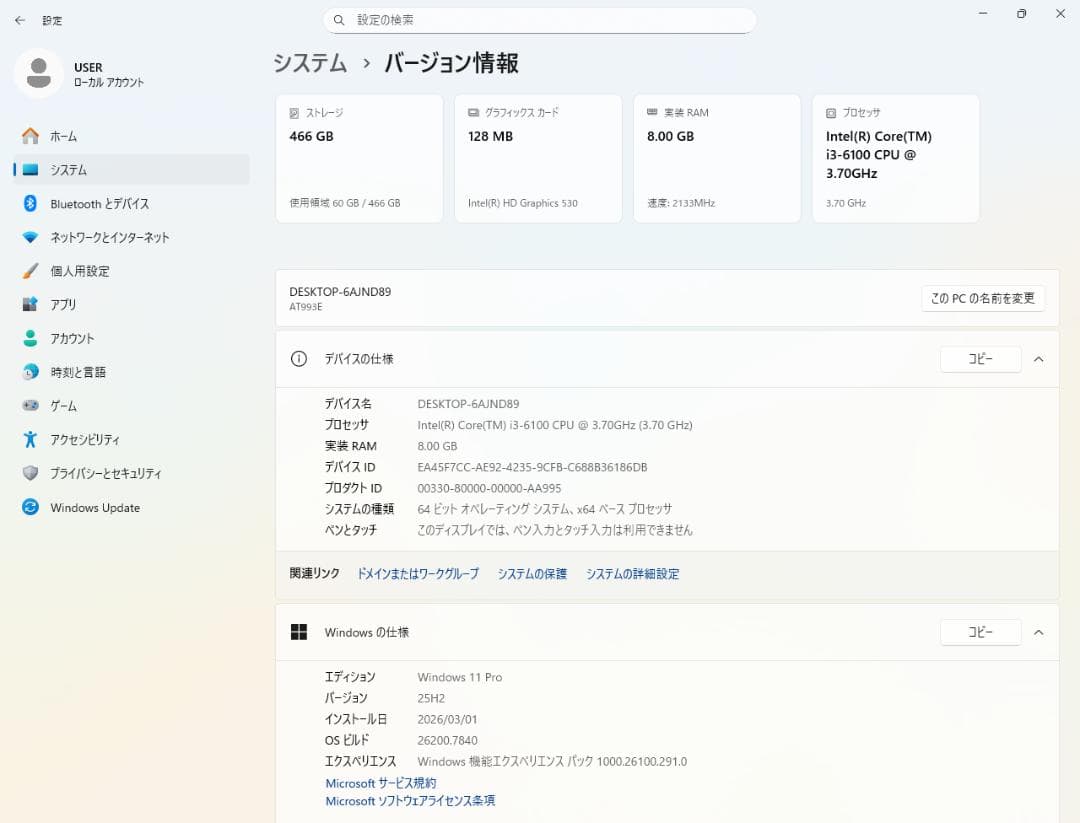Image resolution: width=1080 pixels, height=823 pixels.
Task: Collapse the Windows の仕様 section
Action: (x=1038, y=632)
